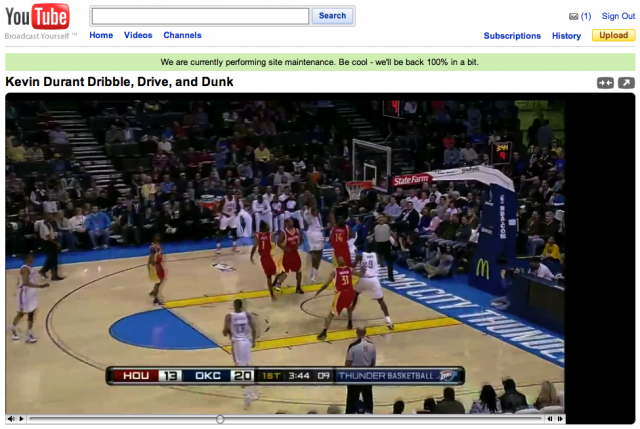Open the Videos tab
Screen dimensions: 640x429
coord(138,35)
